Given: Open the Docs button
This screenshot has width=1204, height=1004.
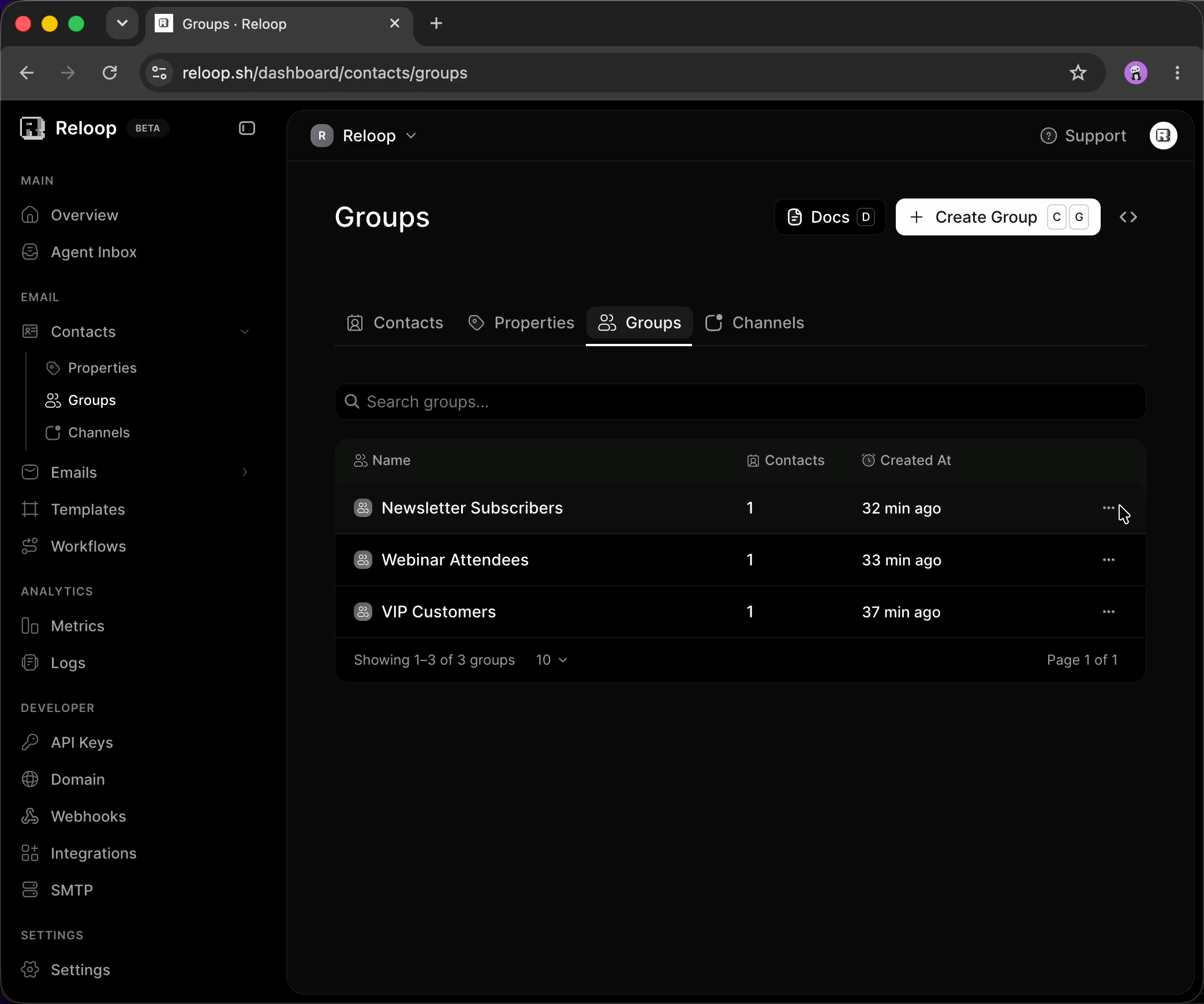Looking at the screenshot, I should click(x=830, y=217).
